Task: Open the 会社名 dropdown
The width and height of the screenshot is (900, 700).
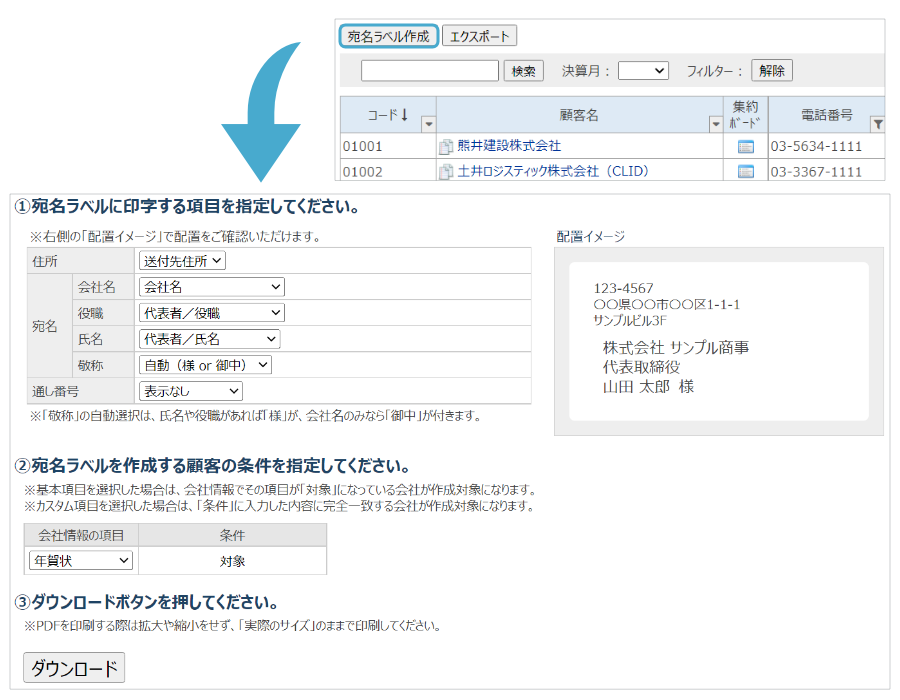Action: tap(211, 287)
